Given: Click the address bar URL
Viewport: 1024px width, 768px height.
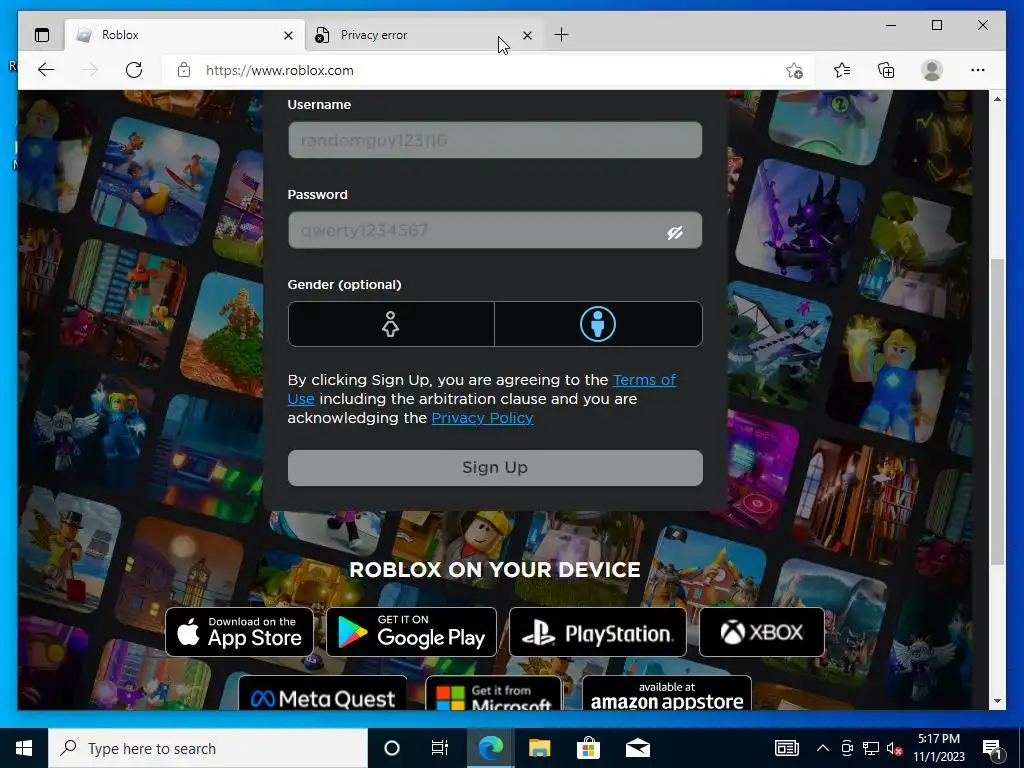Looking at the screenshot, I should pos(280,71).
